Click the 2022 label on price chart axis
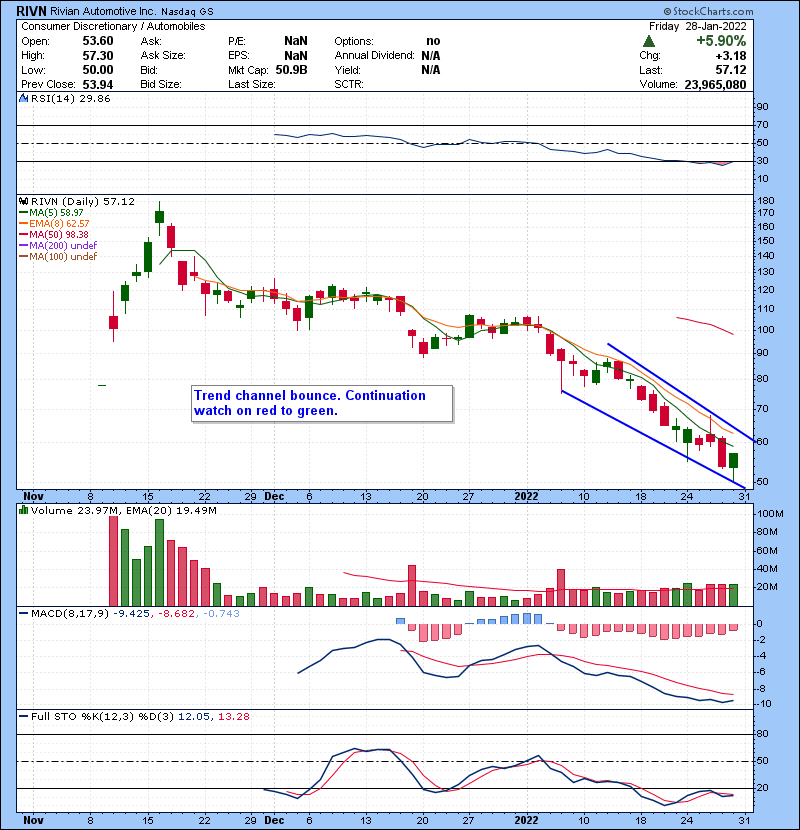Screen dimensions: 800x830 tap(526, 497)
